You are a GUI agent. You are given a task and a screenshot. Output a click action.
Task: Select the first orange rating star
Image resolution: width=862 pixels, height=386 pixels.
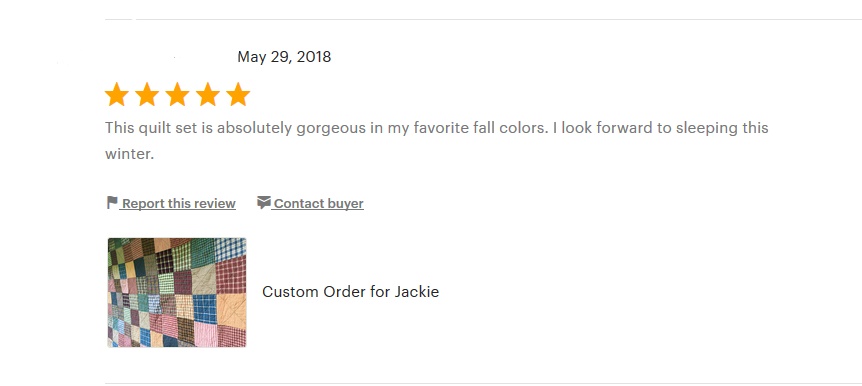point(117,95)
